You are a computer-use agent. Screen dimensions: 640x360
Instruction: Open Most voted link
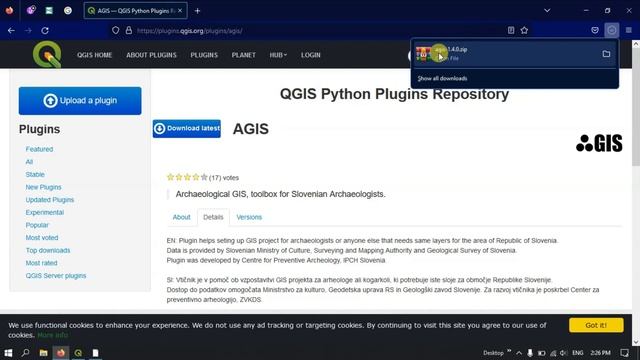click(42, 238)
